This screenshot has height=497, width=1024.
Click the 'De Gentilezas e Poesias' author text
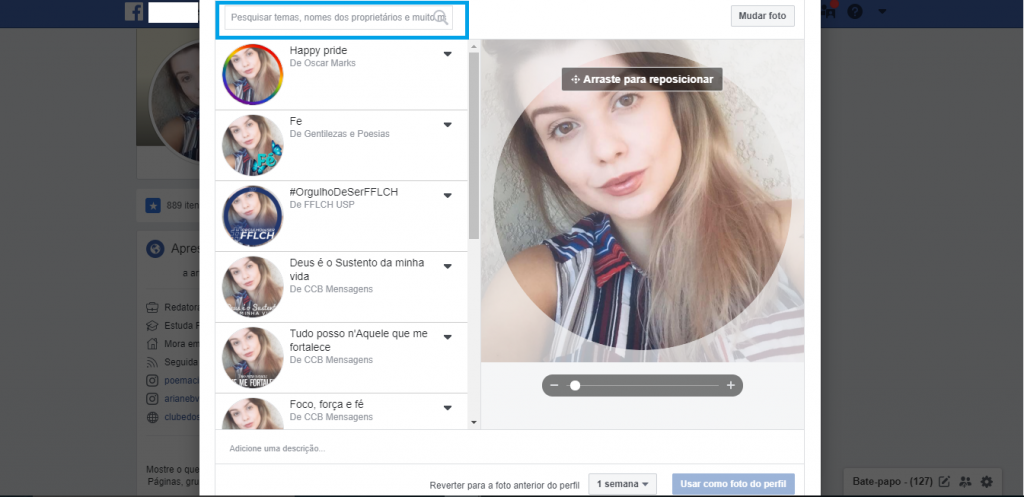[340, 134]
